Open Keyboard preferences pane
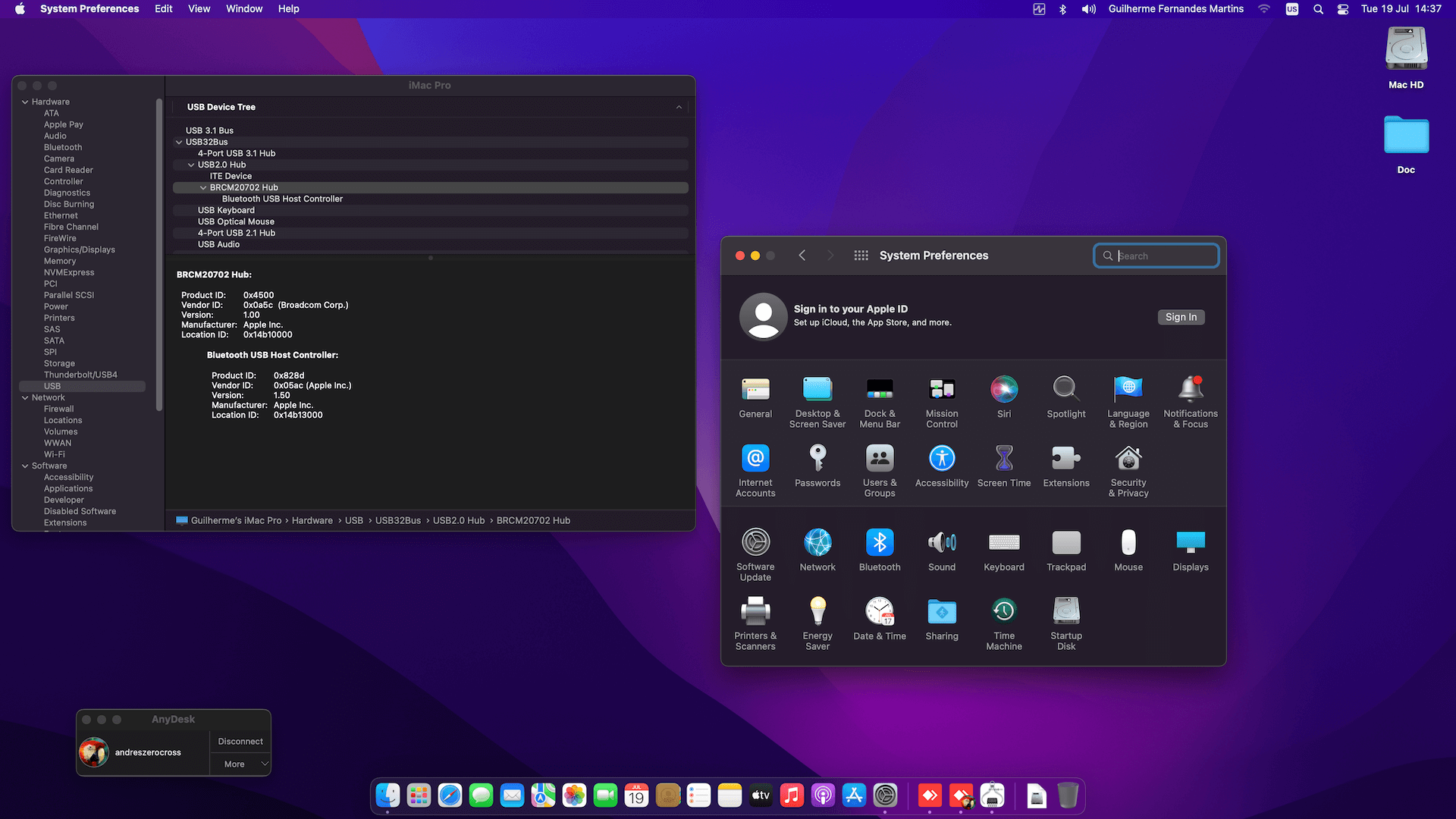Image resolution: width=1456 pixels, height=819 pixels. click(x=1004, y=551)
